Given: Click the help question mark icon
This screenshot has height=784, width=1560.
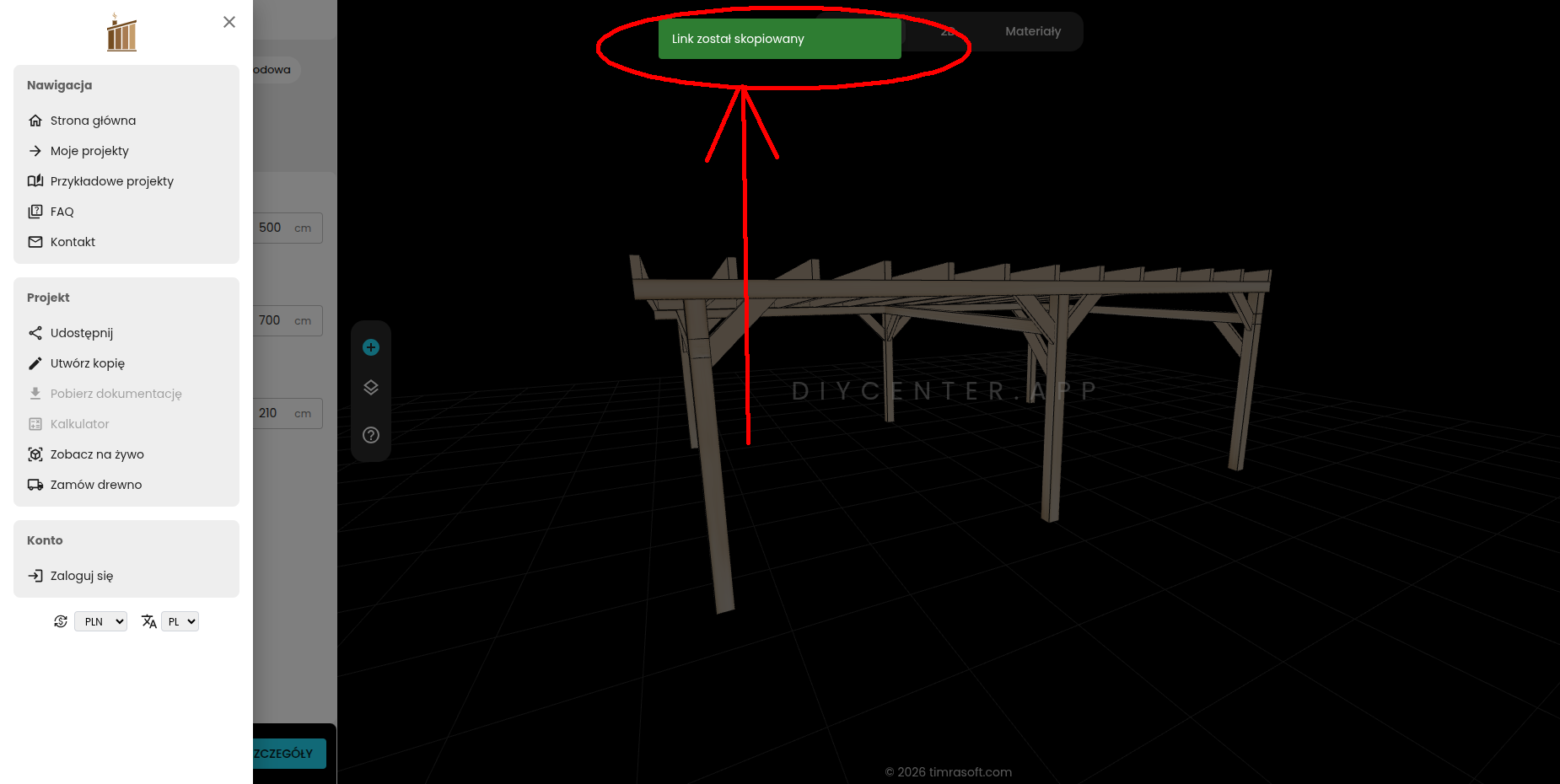Looking at the screenshot, I should pyautogui.click(x=371, y=435).
